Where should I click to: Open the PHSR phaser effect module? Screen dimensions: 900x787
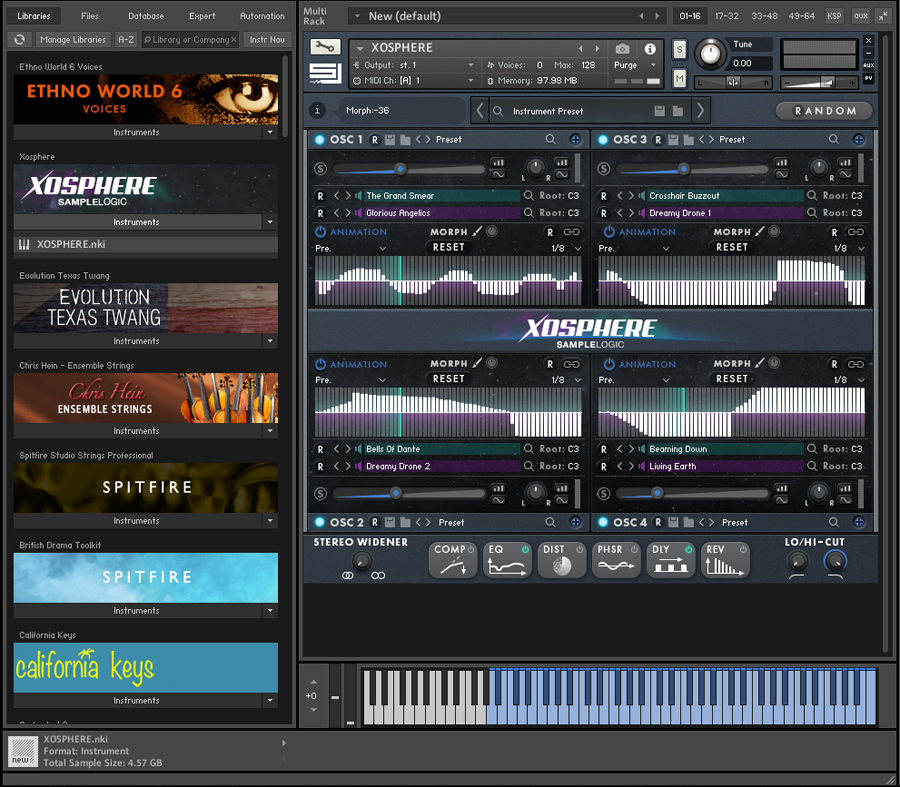[x=616, y=560]
